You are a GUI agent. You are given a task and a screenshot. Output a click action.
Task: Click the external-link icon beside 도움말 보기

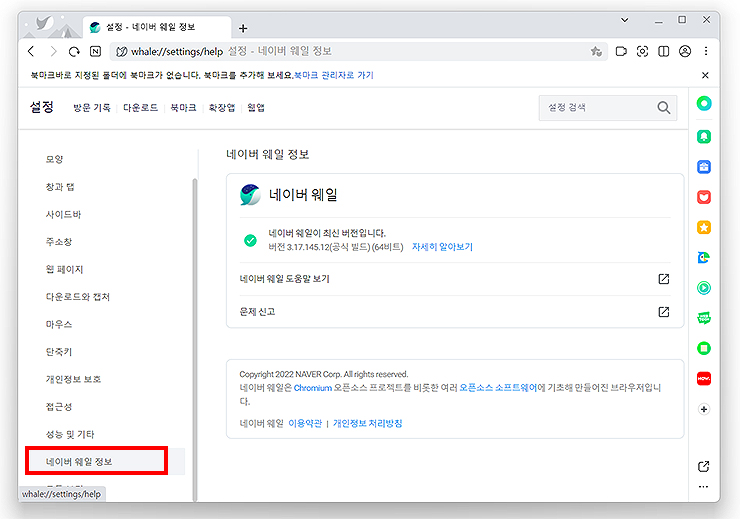(x=664, y=279)
